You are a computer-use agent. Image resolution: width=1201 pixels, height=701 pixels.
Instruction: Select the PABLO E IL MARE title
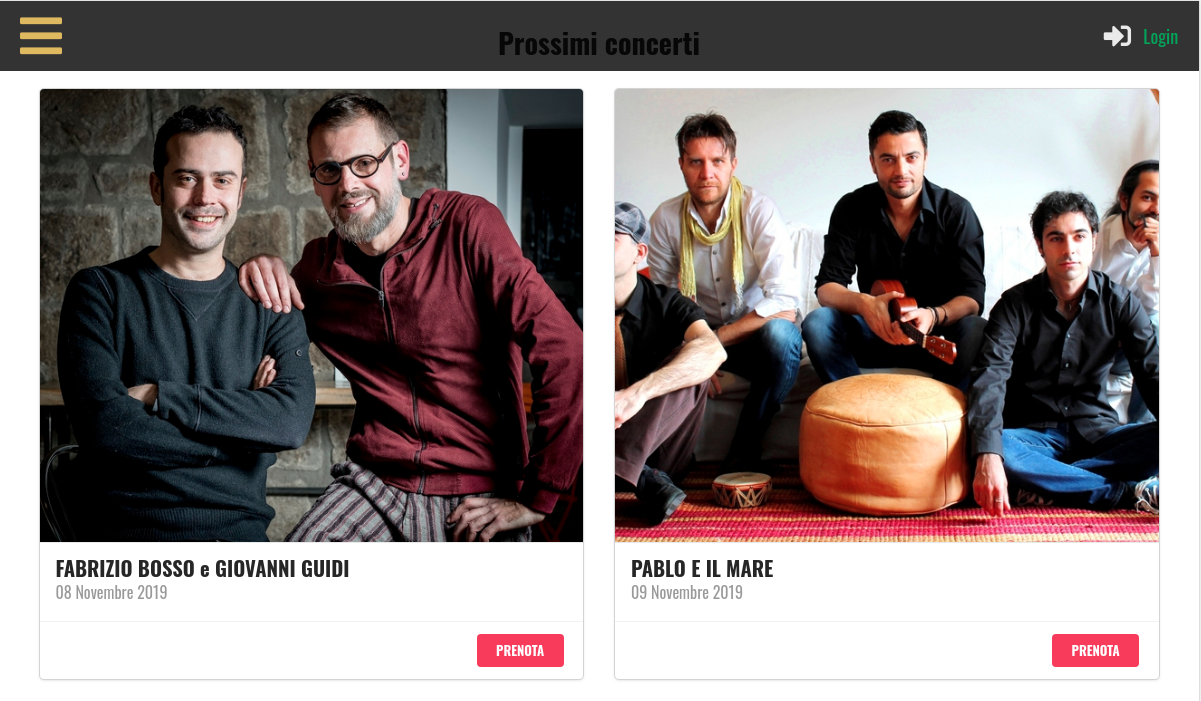[702, 569]
